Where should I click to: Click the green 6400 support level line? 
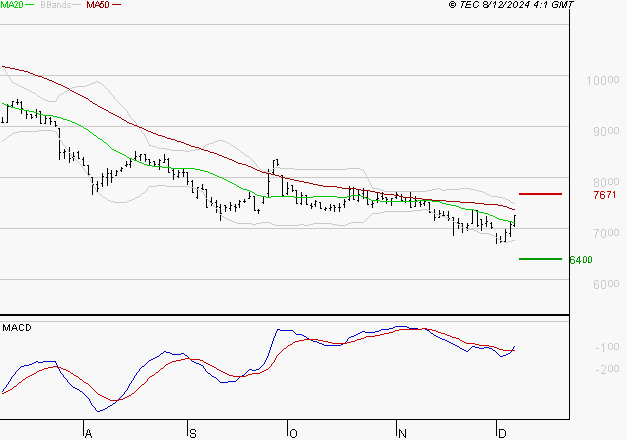pyautogui.click(x=540, y=259)
